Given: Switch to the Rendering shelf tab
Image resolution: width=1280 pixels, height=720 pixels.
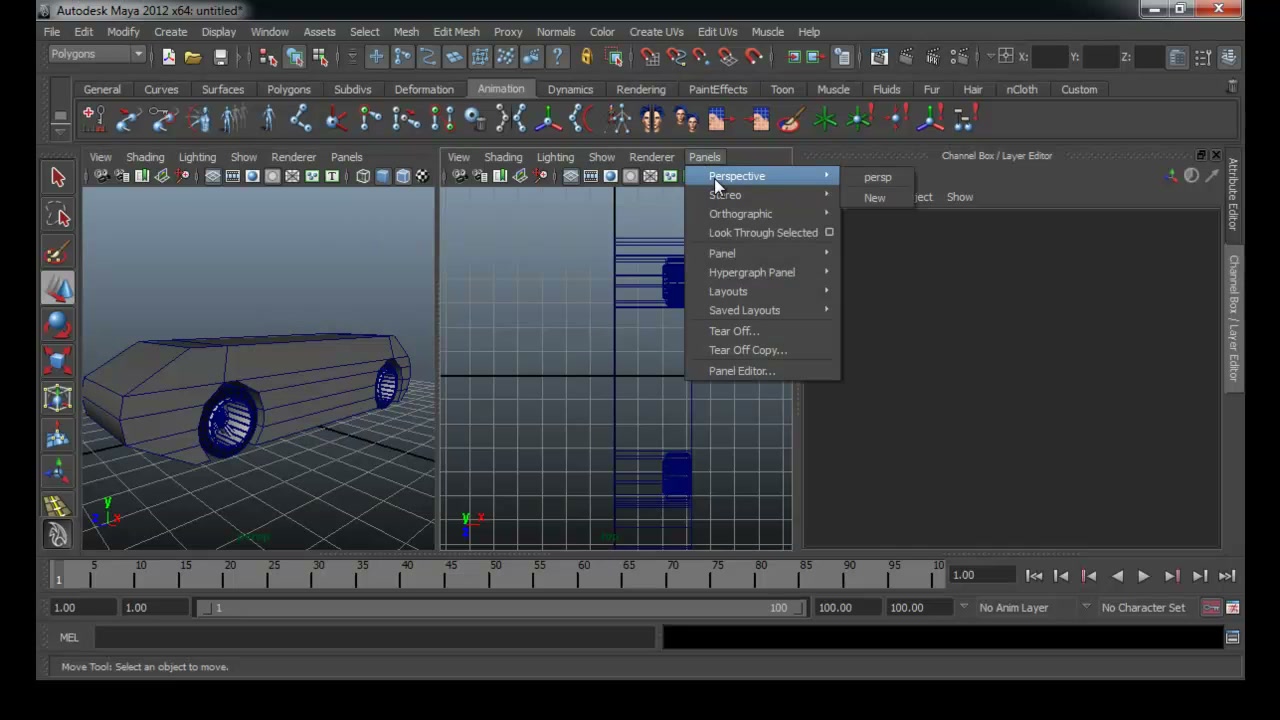Looking at the screenshot, I should (640, 90).
